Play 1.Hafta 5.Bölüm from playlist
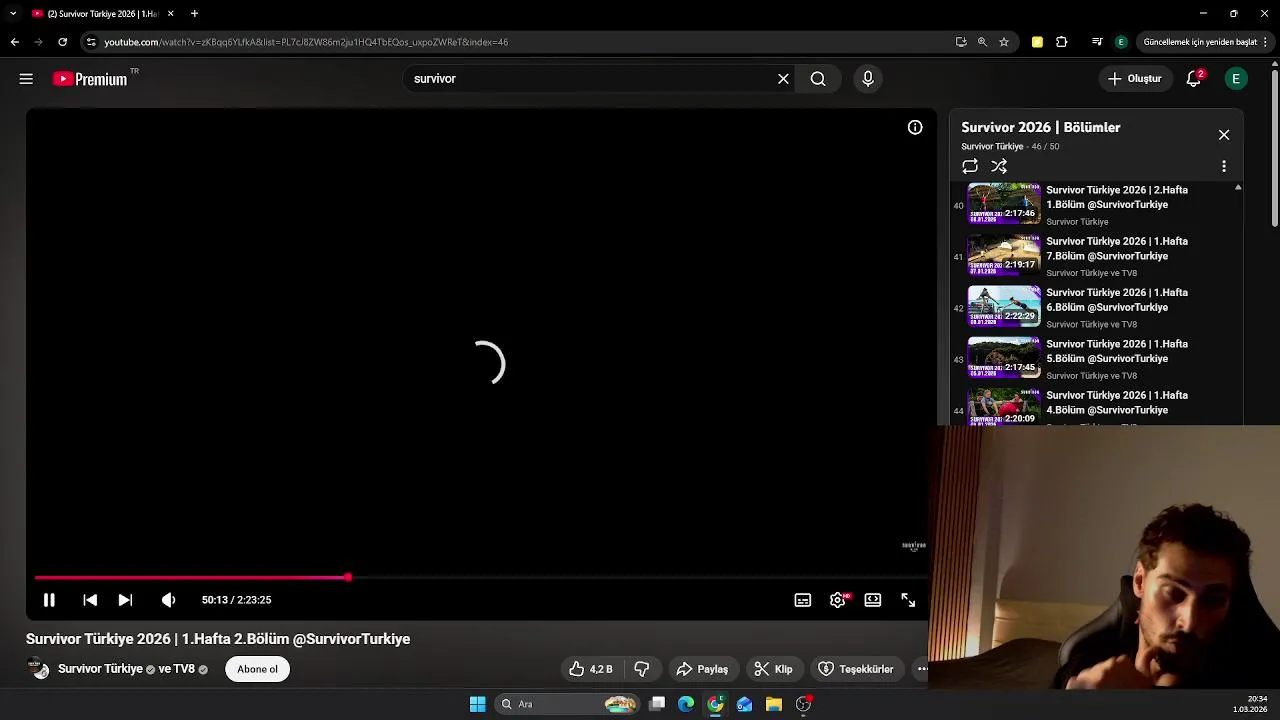1280x720 pixels. pyautogui.click(x=1097, y=358)
